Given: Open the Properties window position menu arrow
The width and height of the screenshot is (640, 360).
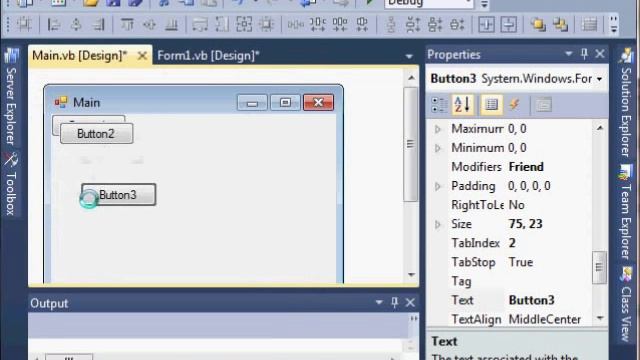Looking at the screenshot, I should [568, 54].
